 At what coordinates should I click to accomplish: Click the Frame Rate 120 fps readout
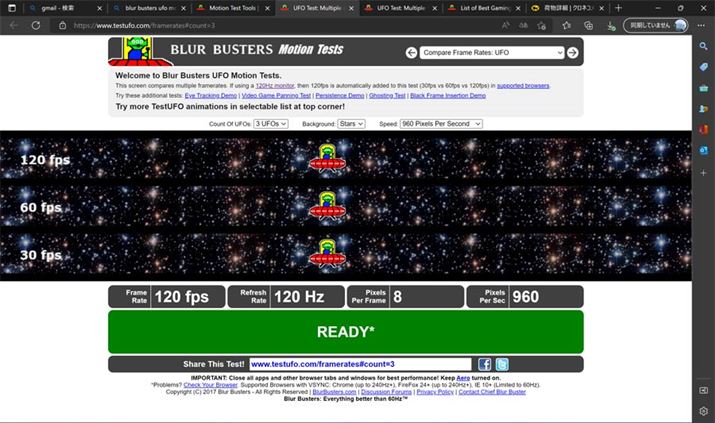coord(167,297)
